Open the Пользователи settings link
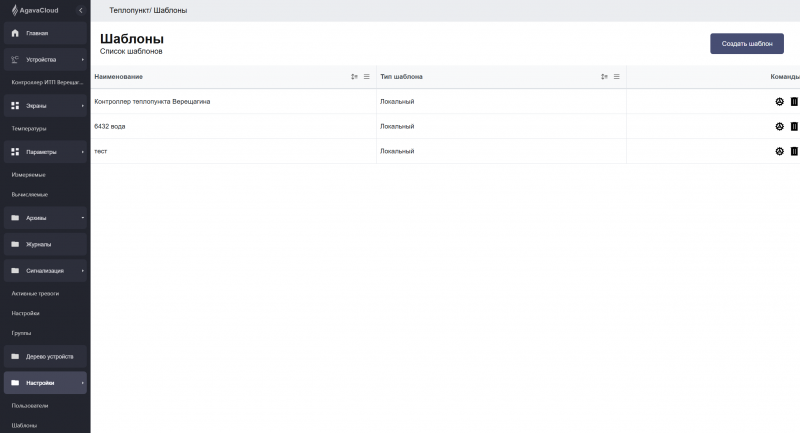 pos(30,406)
